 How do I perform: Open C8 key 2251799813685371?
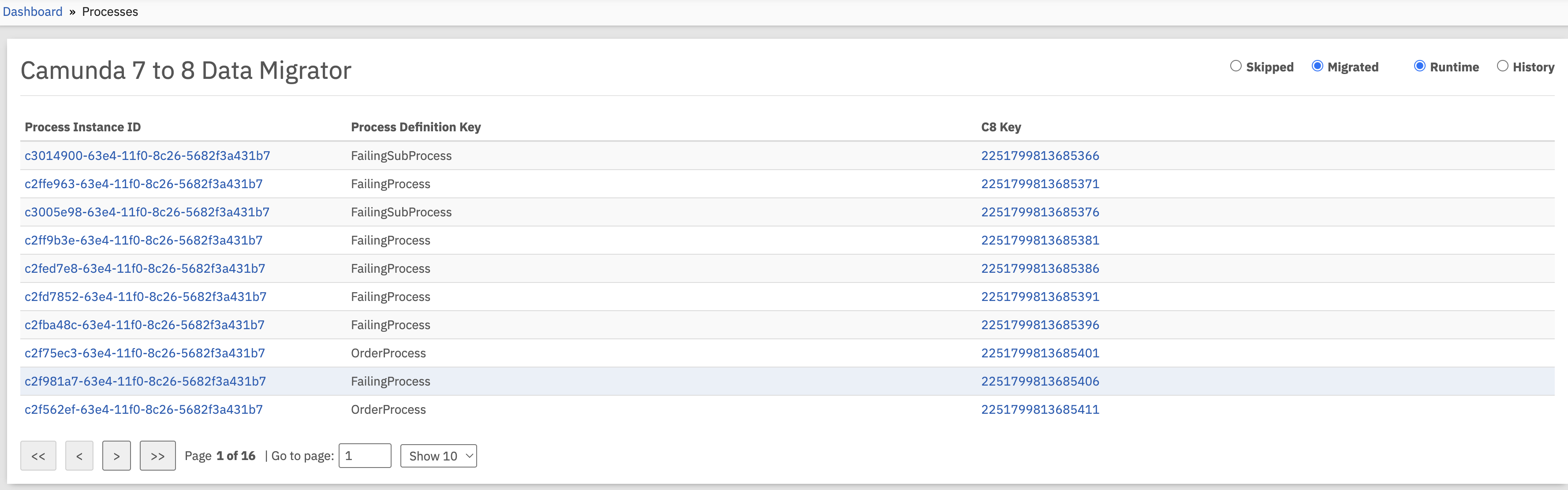(1040, 184)
